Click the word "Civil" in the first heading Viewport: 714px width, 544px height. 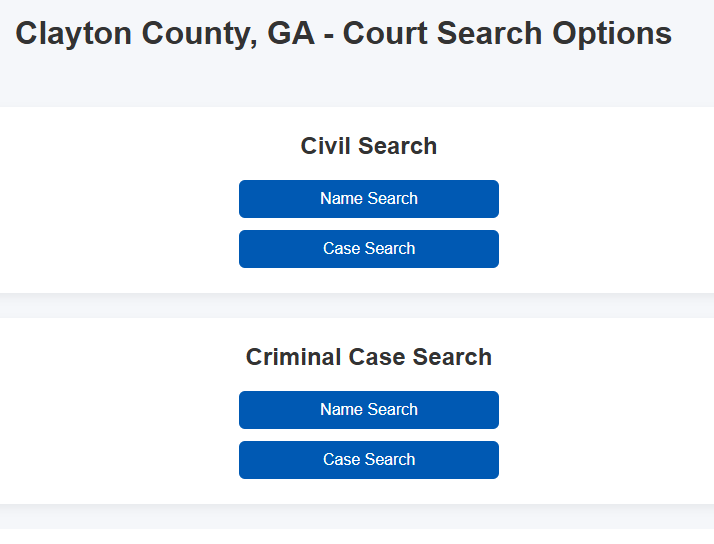click(327, 146)
